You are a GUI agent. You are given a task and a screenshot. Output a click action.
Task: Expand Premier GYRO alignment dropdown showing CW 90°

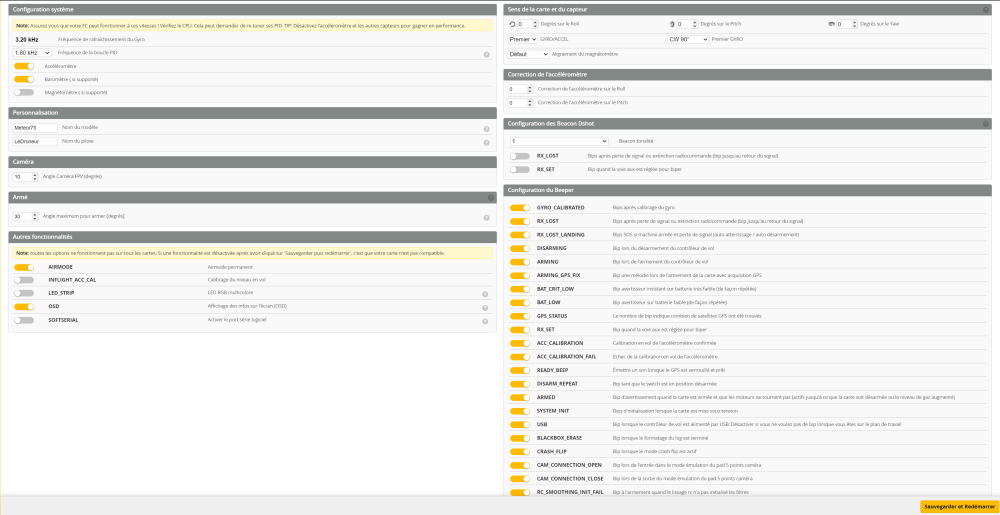687,39
